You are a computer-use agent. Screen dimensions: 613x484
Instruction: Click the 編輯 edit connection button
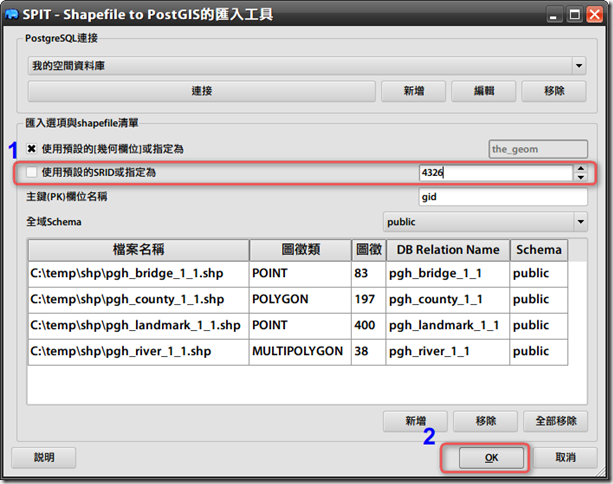484,91
